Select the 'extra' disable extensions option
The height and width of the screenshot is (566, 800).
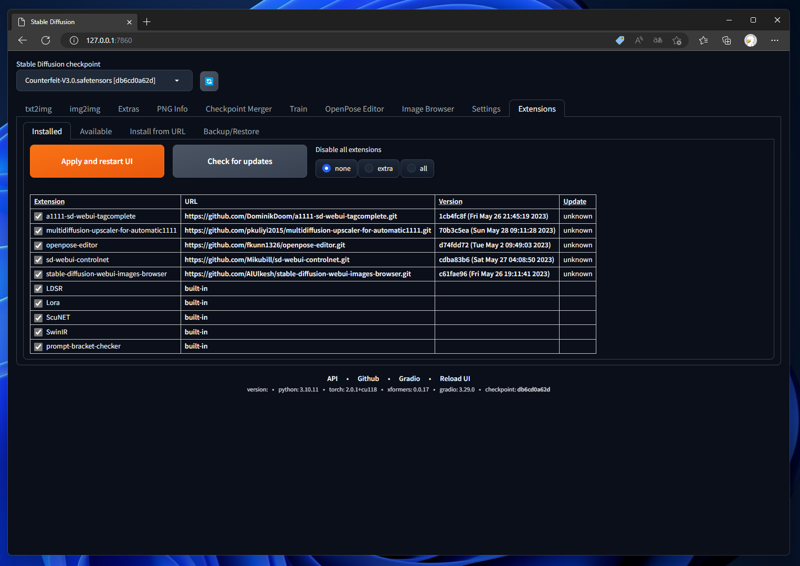pyautogui.click(x=378, y=168)
